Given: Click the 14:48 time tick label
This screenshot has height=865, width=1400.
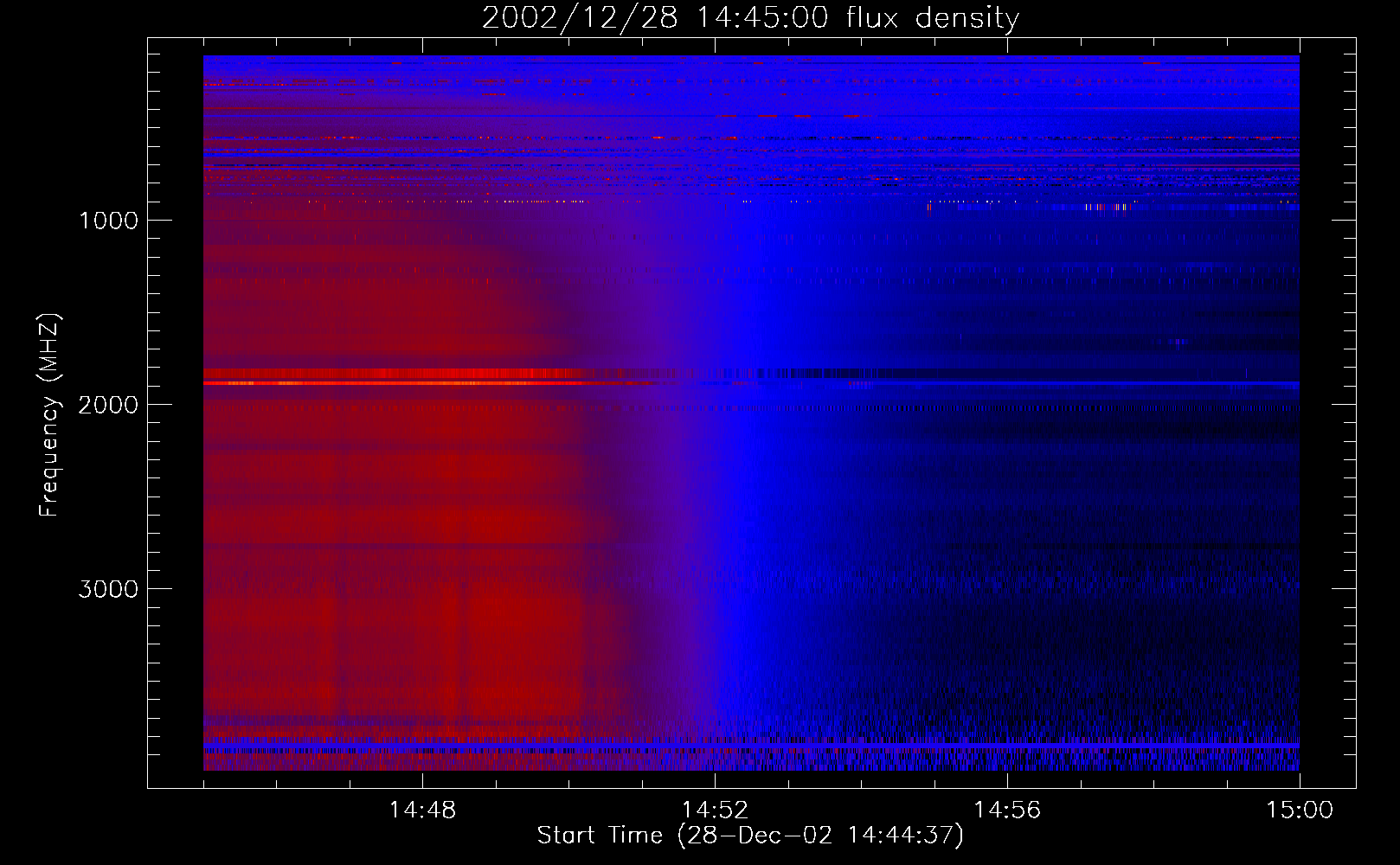Looking at the screenshot, I should pos(422,811).
